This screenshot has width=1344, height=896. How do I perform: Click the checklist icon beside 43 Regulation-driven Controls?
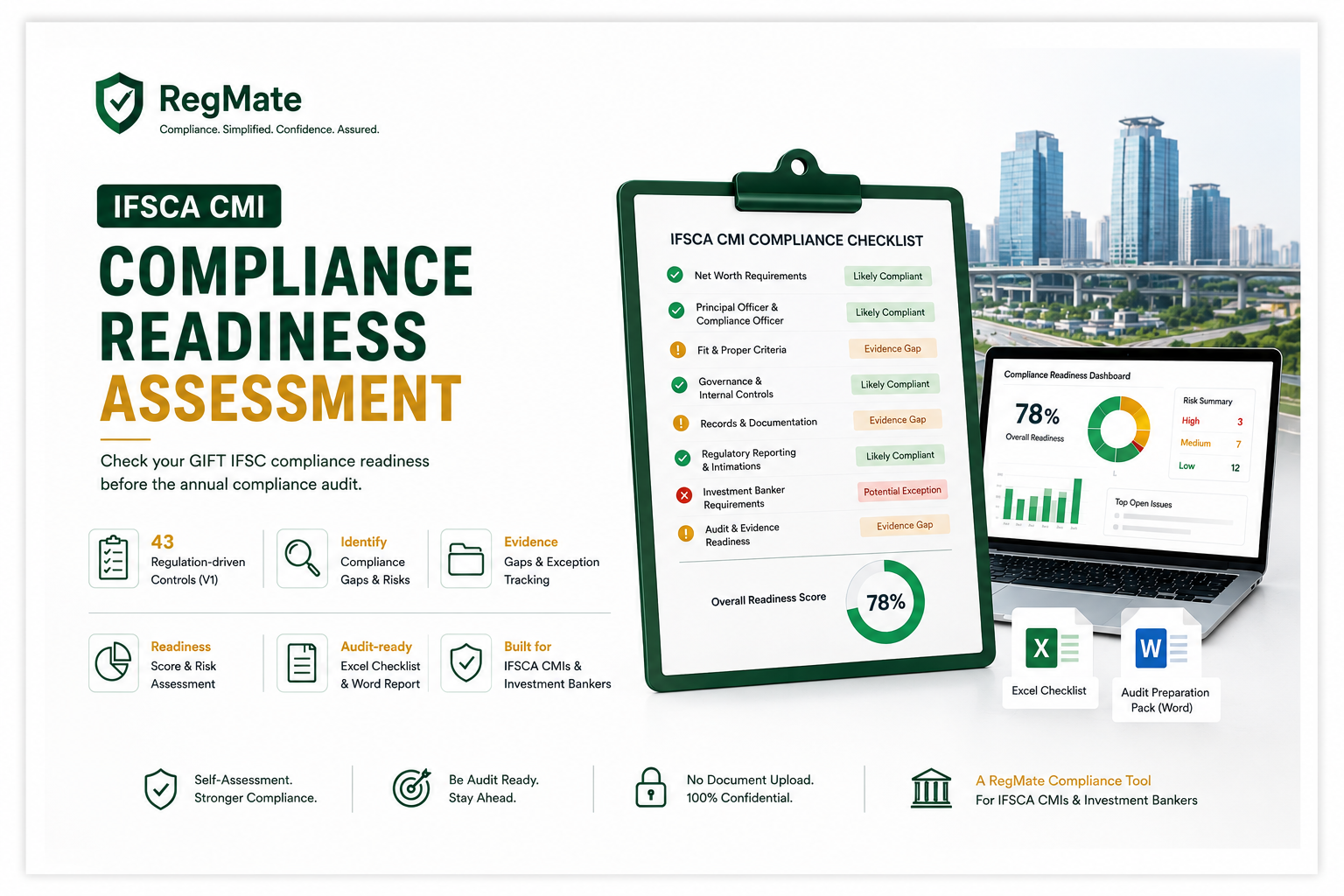(x=114, y=558)
